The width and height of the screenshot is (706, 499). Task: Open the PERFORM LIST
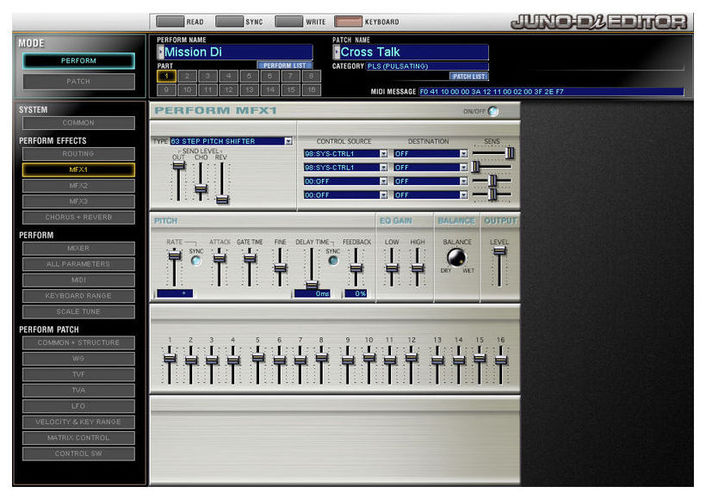[x=285, y=65]
